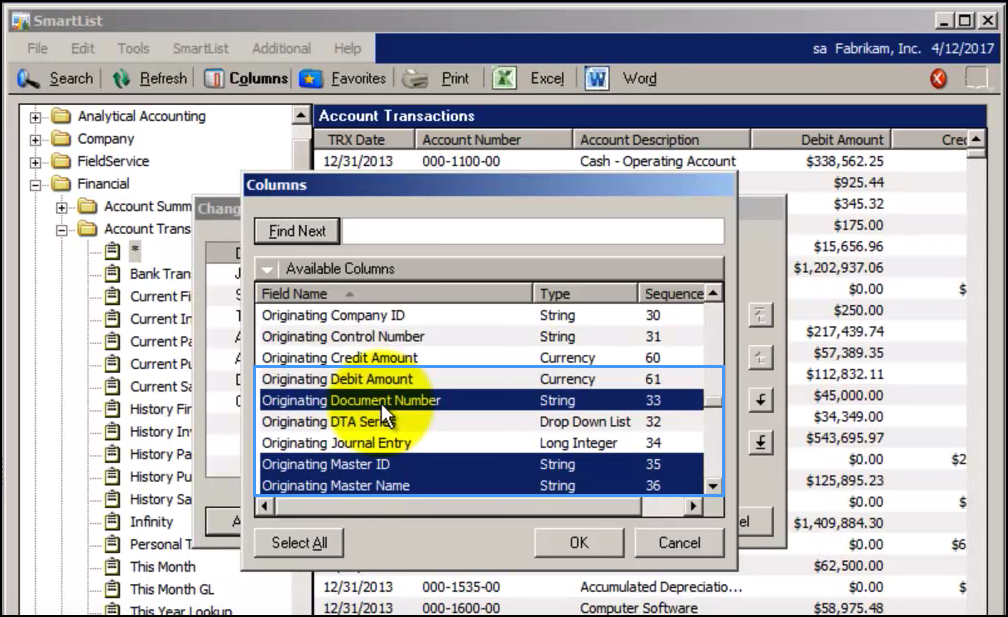This screenshot has width=1008, height=617.
Task: Click the asterisk favorite list icon
Action: (x=112, y=251)
